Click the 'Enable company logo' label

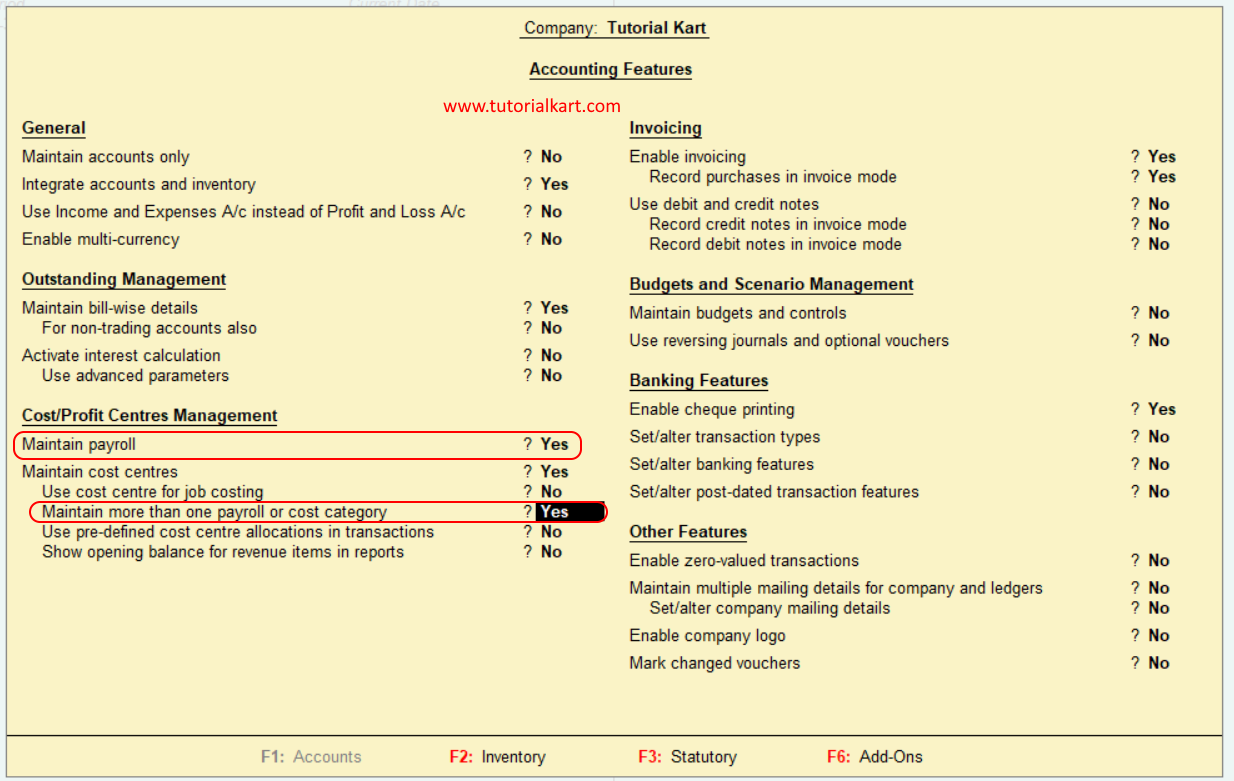point(707,636)
